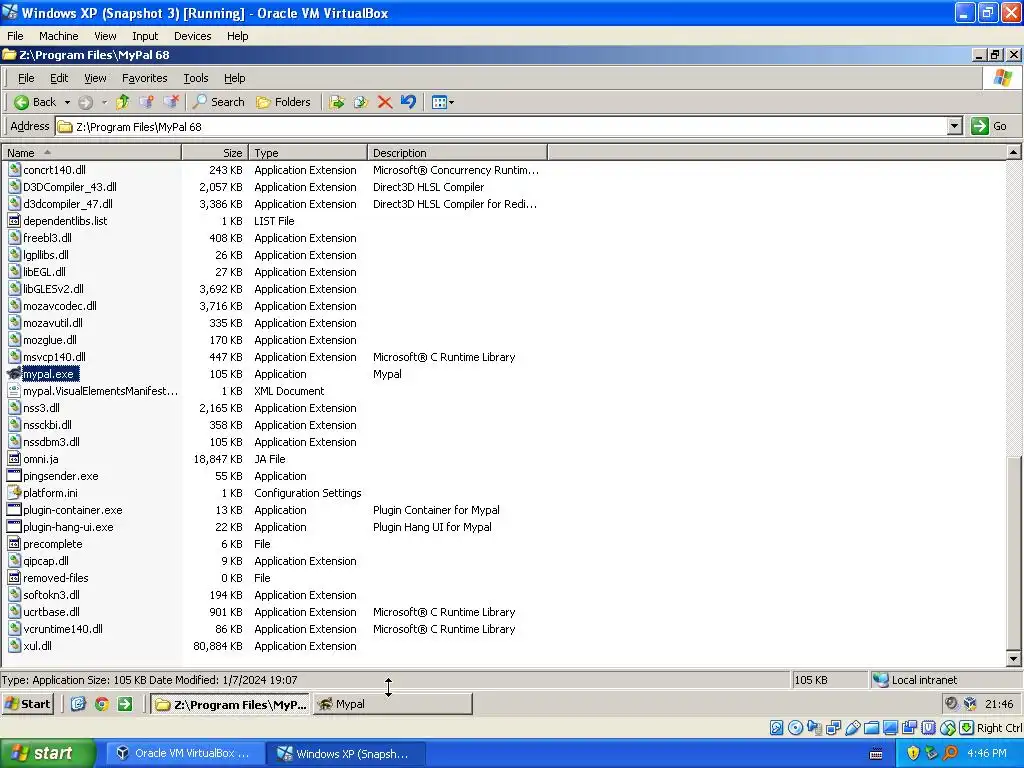
Task: Select the vcruntime140.dll file name
Action: click(x=63, y=629)
